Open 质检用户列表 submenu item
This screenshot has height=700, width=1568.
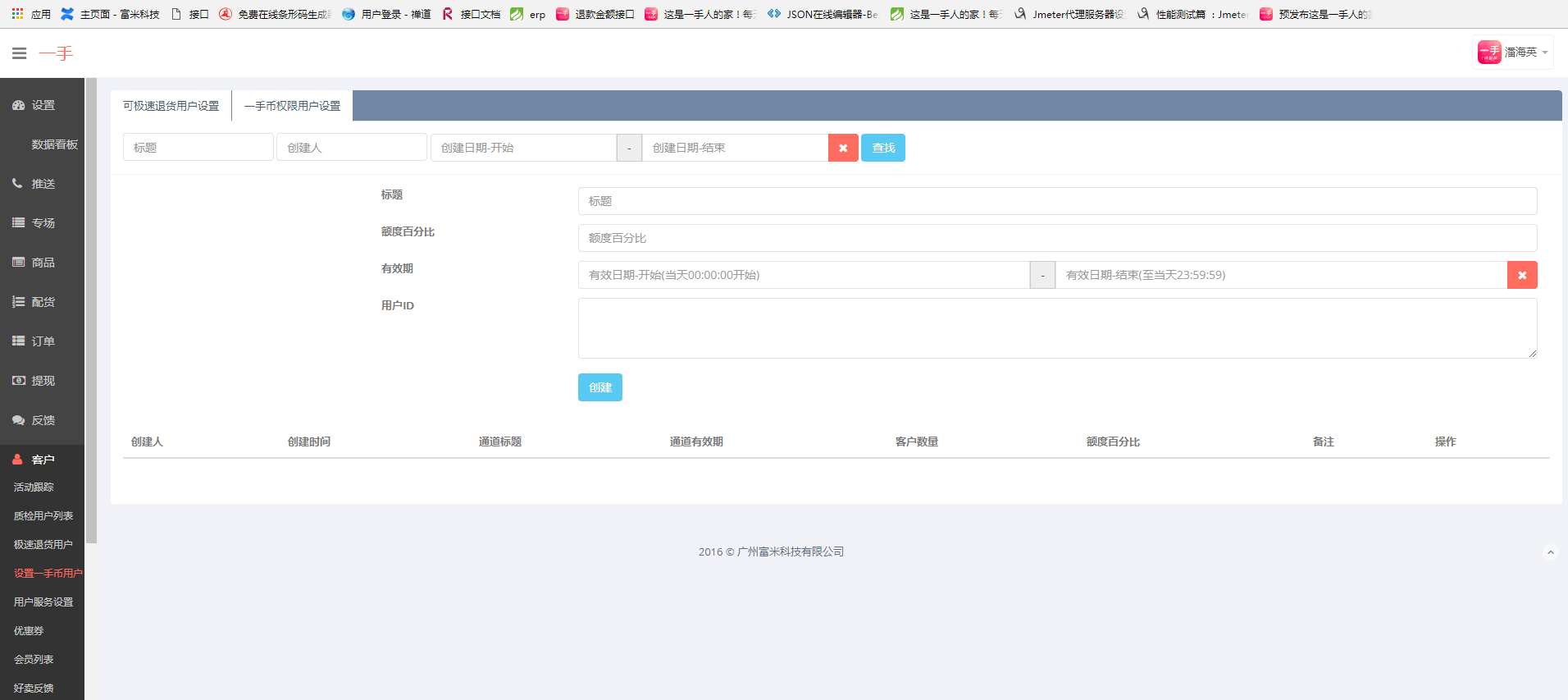coord(42,516)
